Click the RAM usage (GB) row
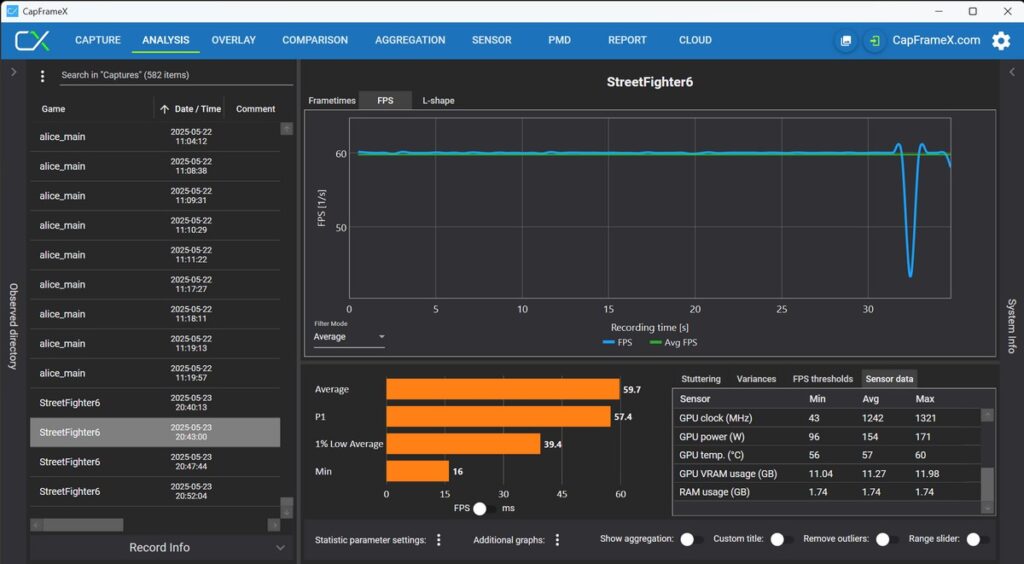 827,492
